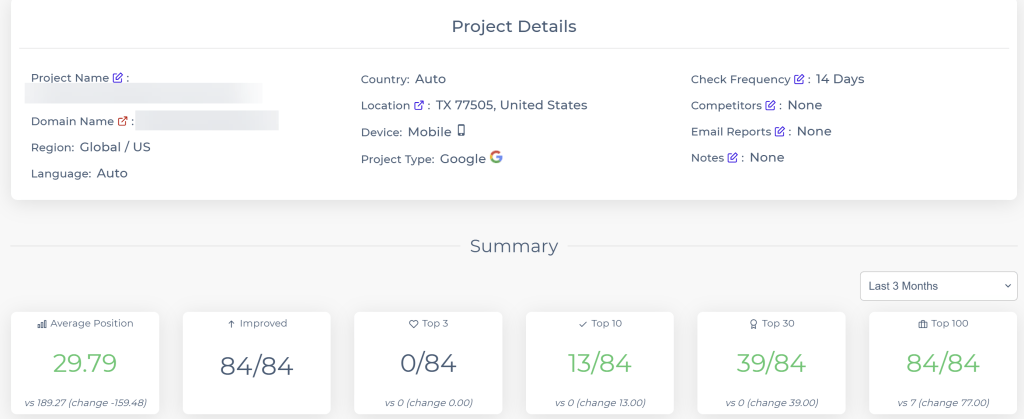1024x419 pixels.
Task: Select the Improved 84/84 summary card
Action: click(257, 365)
